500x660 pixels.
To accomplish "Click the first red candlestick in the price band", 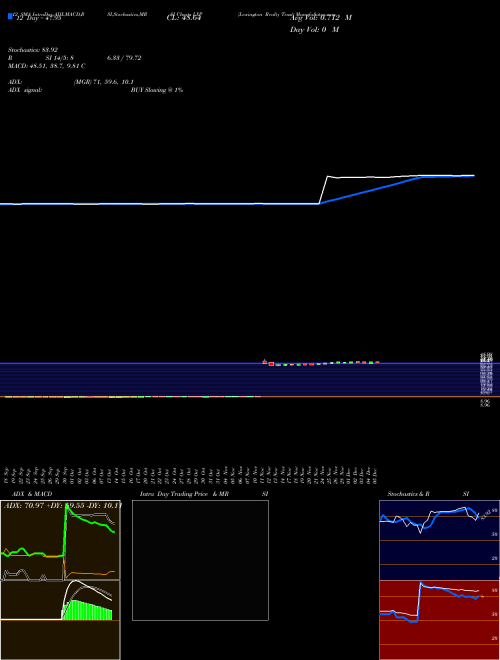I will (265, 362).
